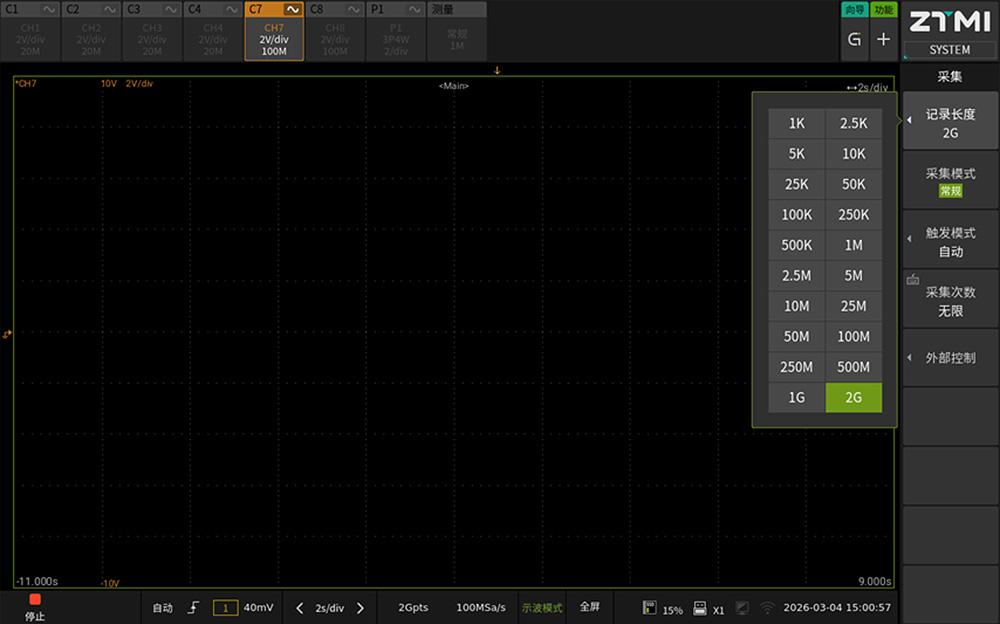Increase timebase with right chevron
The height and width of the screenshot is (624, 1000).
(x=361, y=607)
